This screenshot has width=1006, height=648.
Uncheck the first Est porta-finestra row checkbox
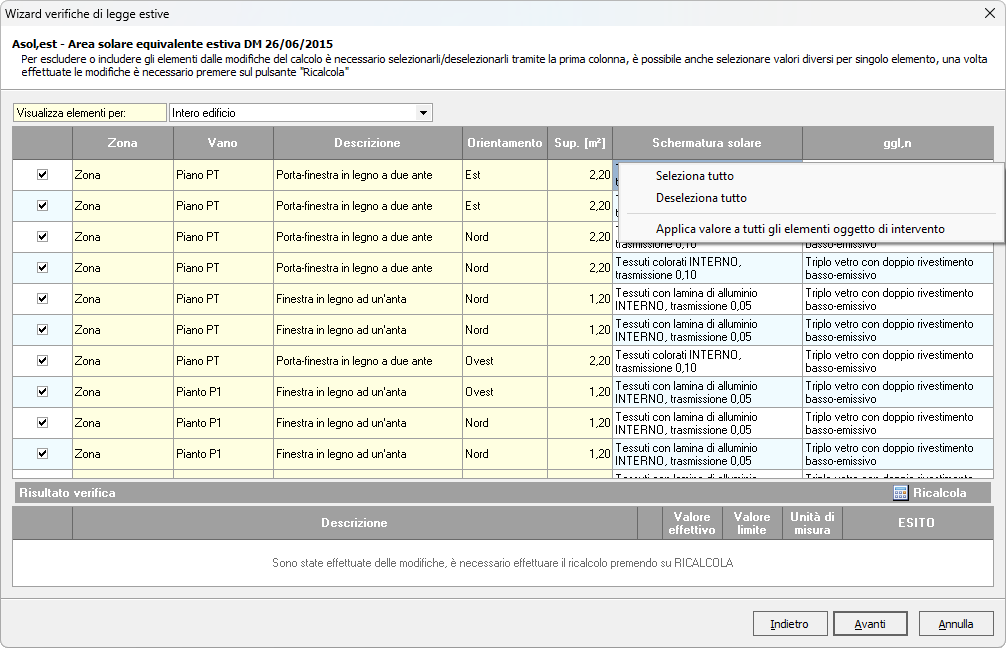coord(42,174)
